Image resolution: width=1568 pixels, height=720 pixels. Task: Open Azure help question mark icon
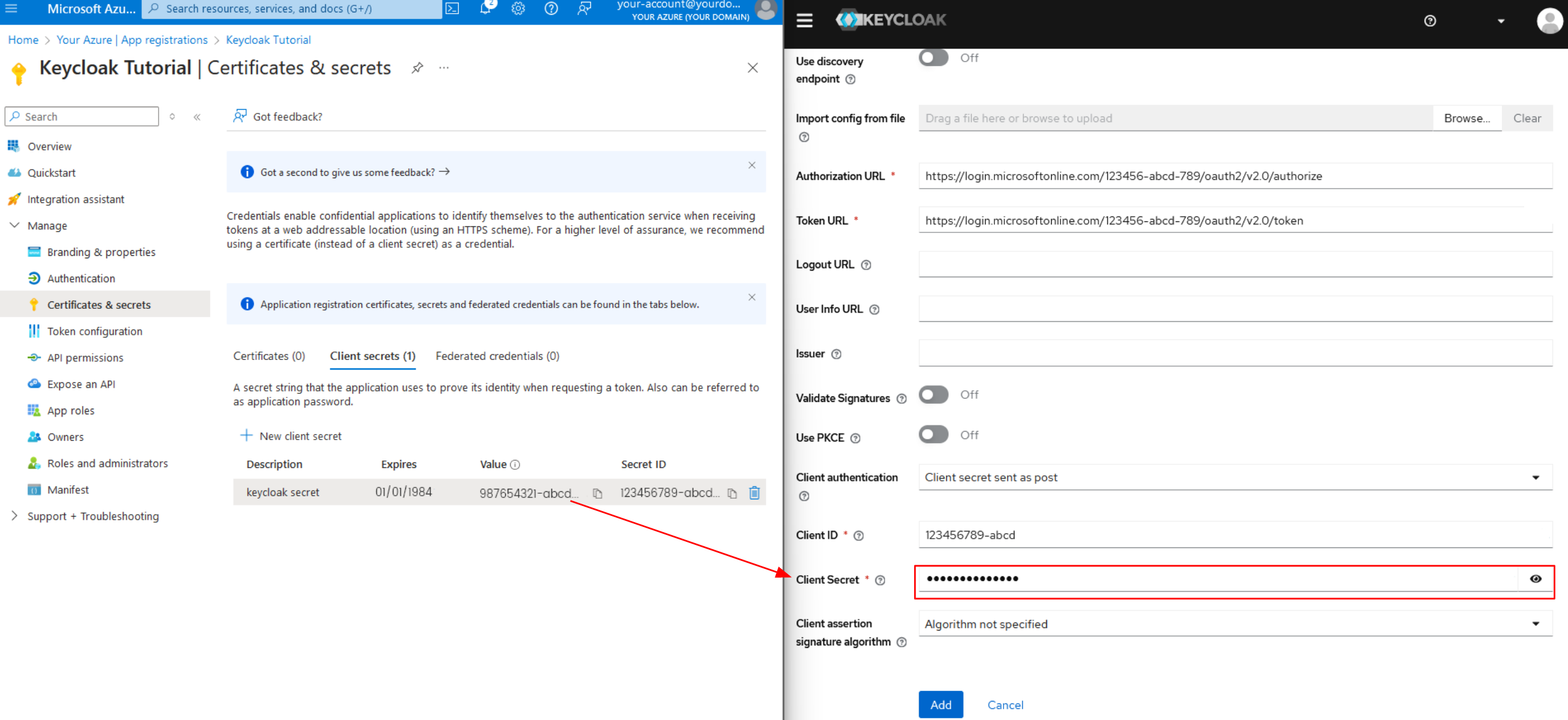coord(551,9)
